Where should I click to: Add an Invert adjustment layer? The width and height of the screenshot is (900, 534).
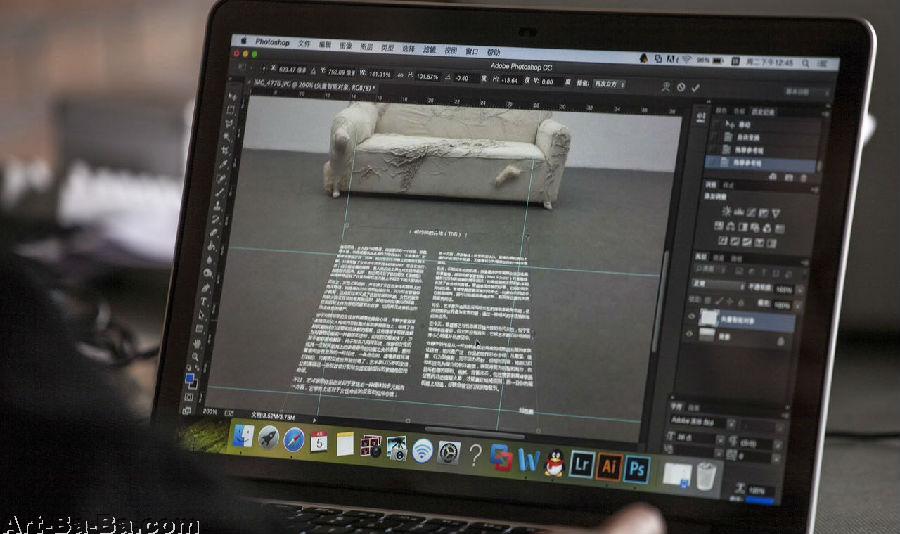723,241
